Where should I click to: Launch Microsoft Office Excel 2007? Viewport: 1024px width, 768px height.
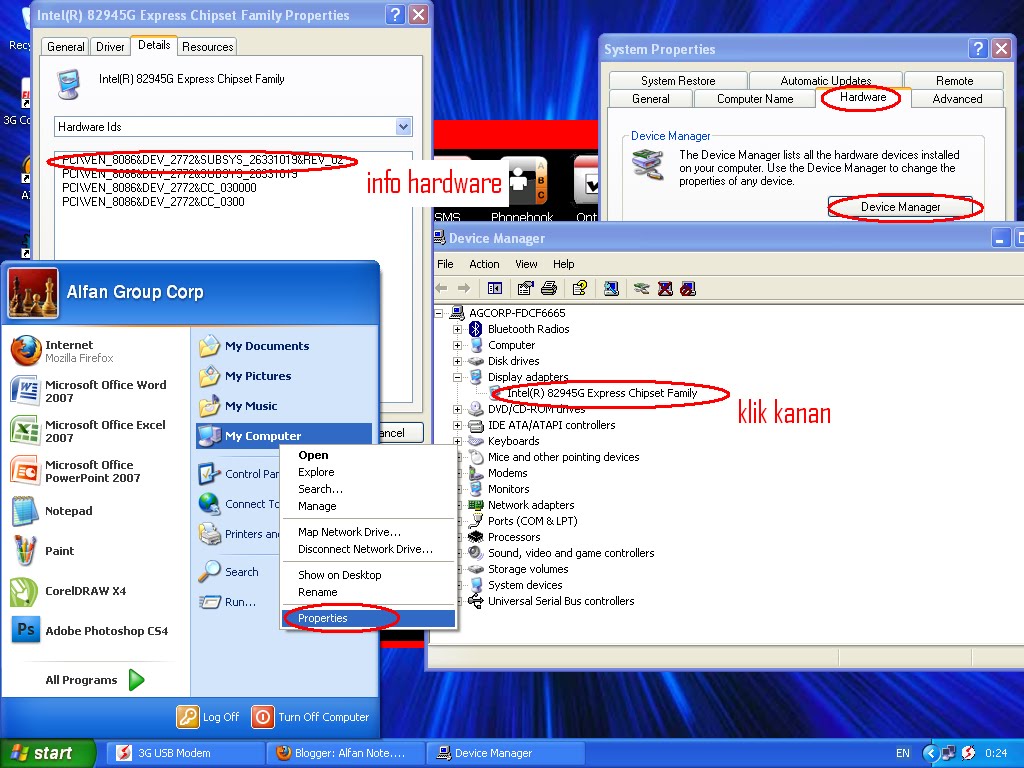pyautogui.click(x=97, y=430)
